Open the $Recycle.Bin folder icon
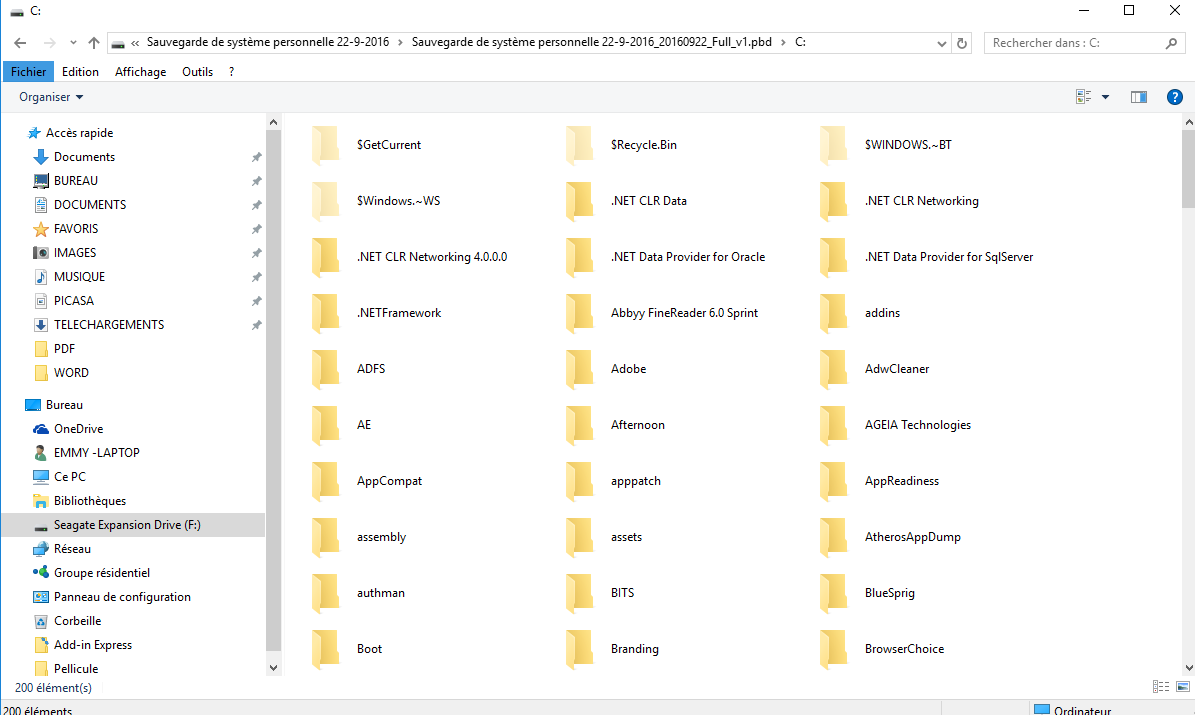This screenshot has height=715, width=1195. click(x=579, y=145)
